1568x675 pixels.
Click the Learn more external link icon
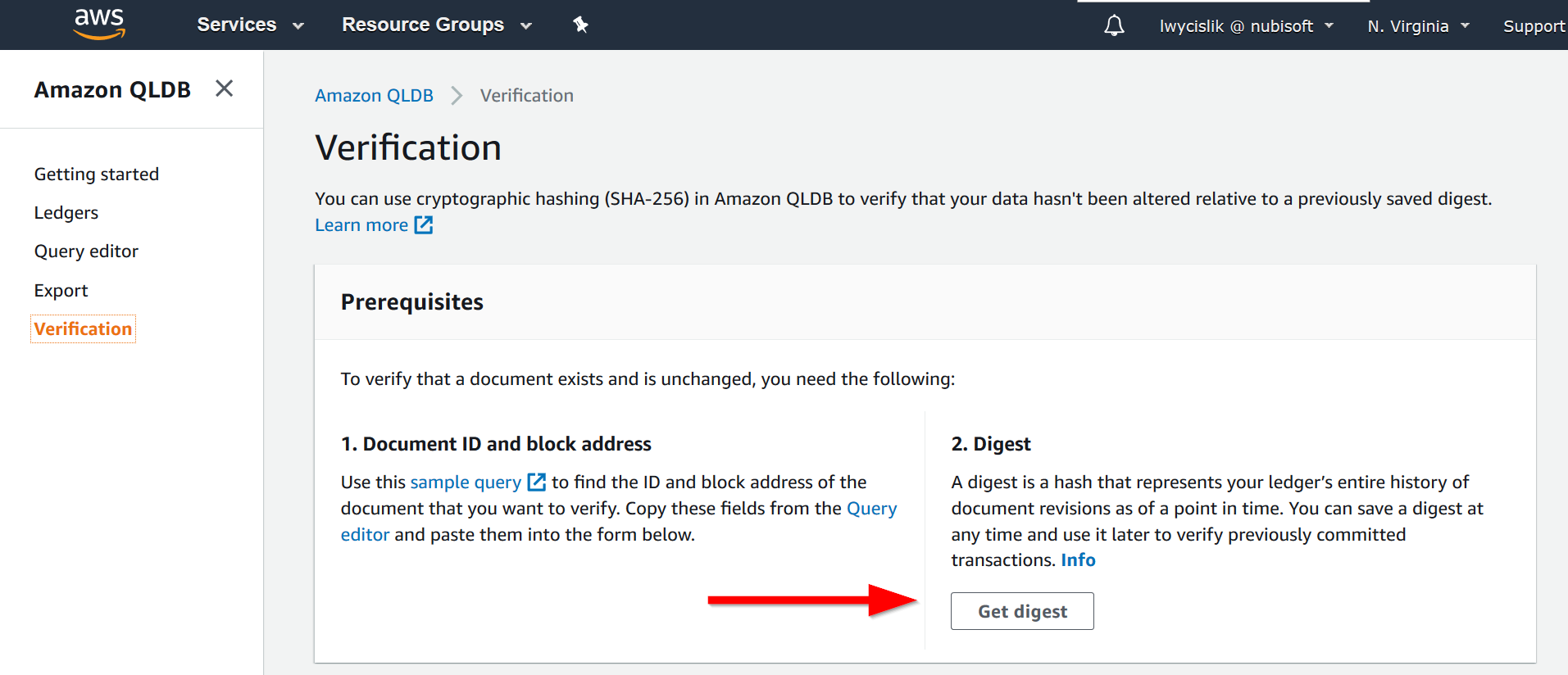pos(424,225)
